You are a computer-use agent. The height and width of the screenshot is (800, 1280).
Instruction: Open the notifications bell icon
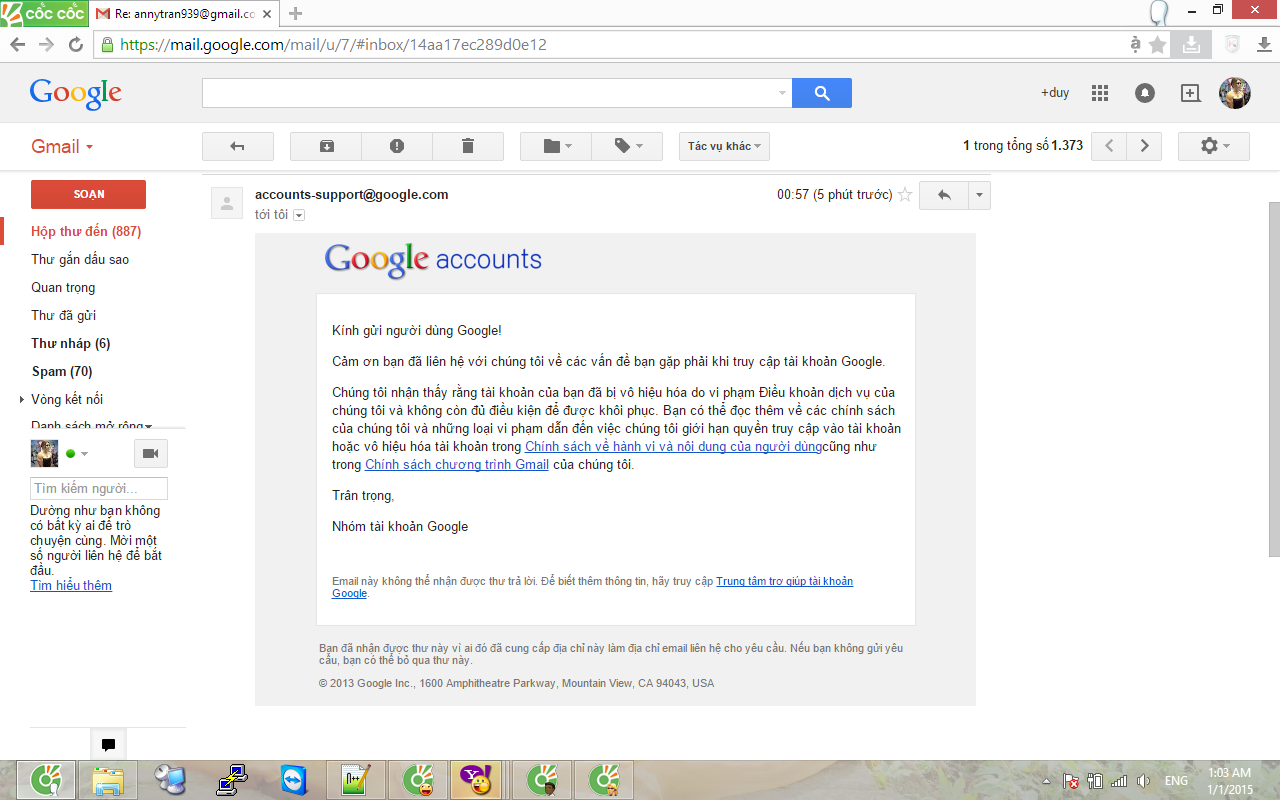(1145, 93)
